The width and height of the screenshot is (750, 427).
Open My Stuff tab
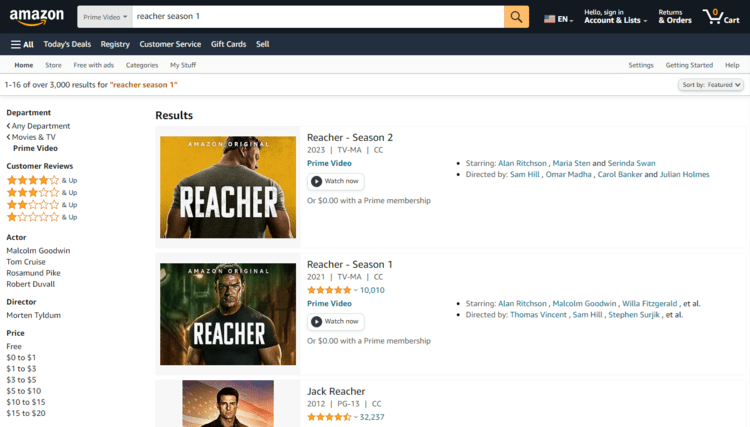pos(183,65)
